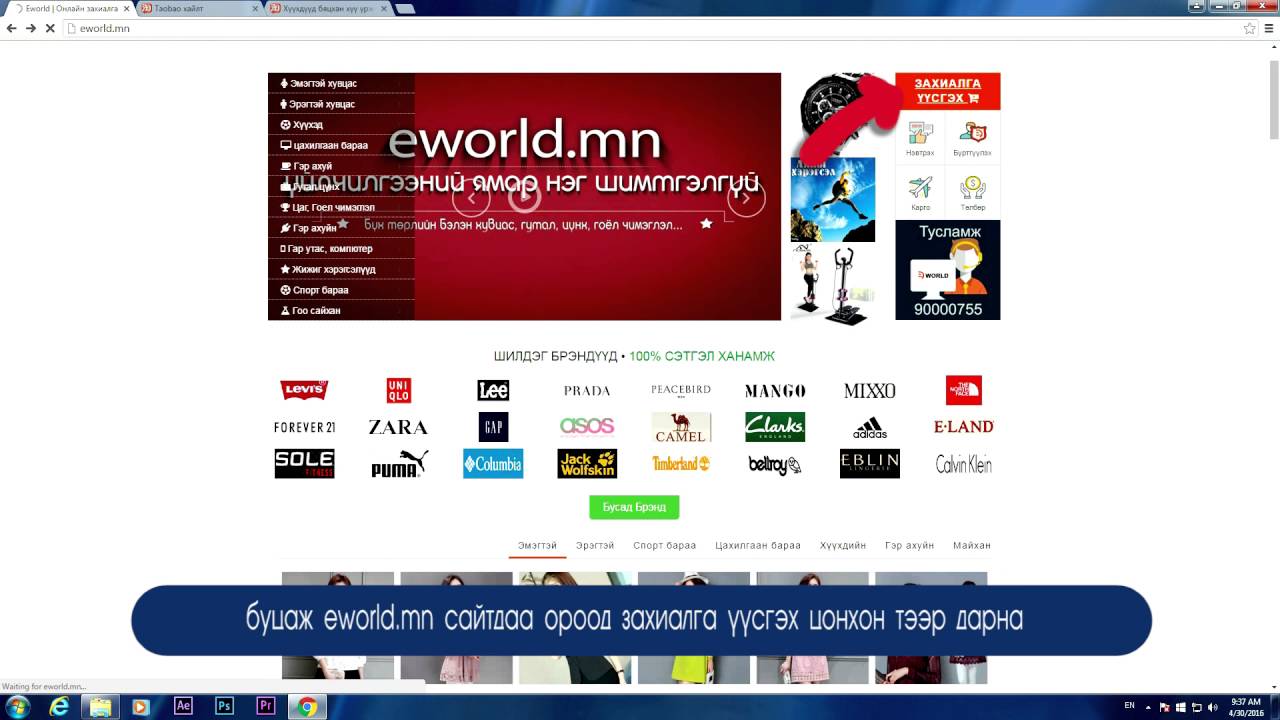1280x720 pixels.
Task: Select the Майхан product tab
Action: (972, 546)
